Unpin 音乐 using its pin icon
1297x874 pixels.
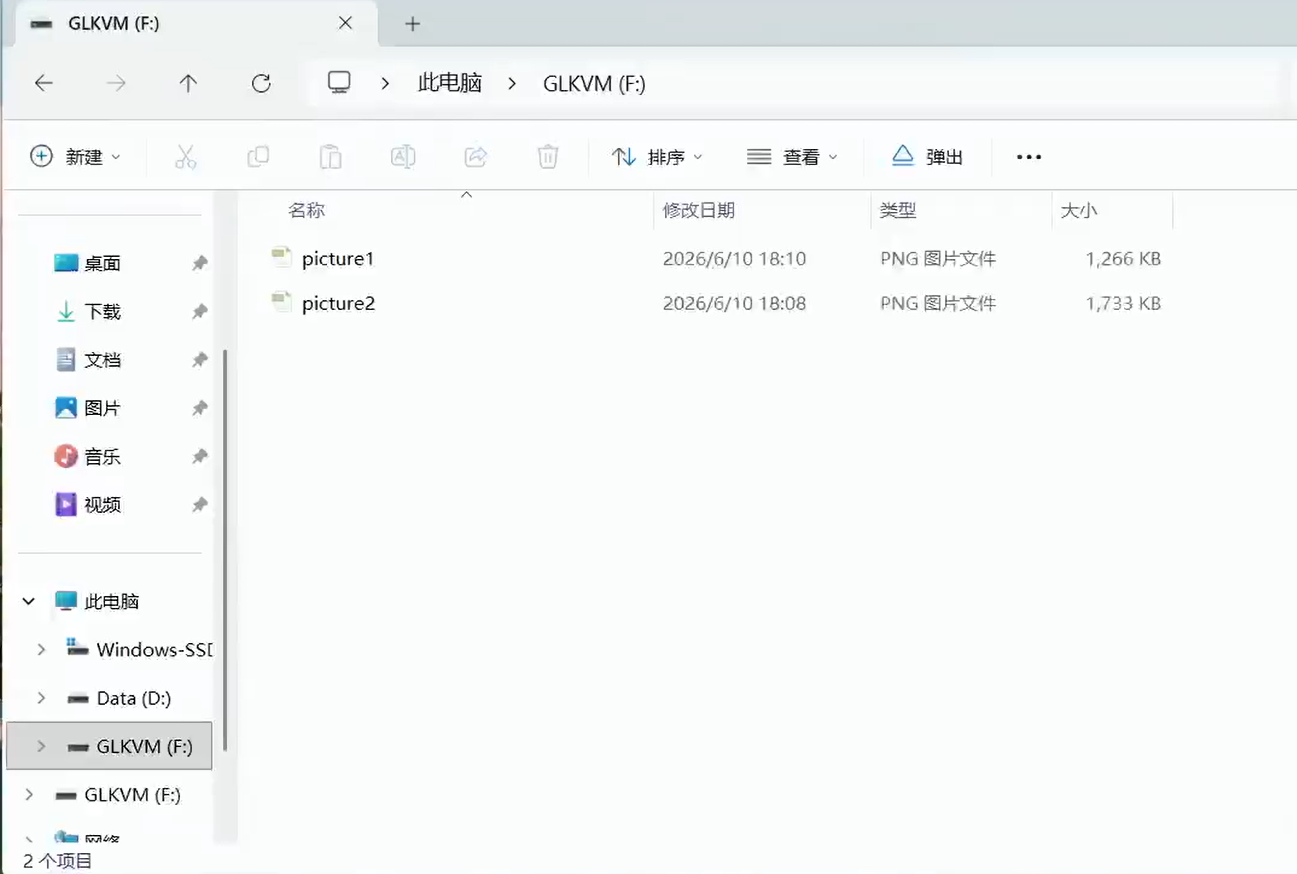[x=200, y=457]
